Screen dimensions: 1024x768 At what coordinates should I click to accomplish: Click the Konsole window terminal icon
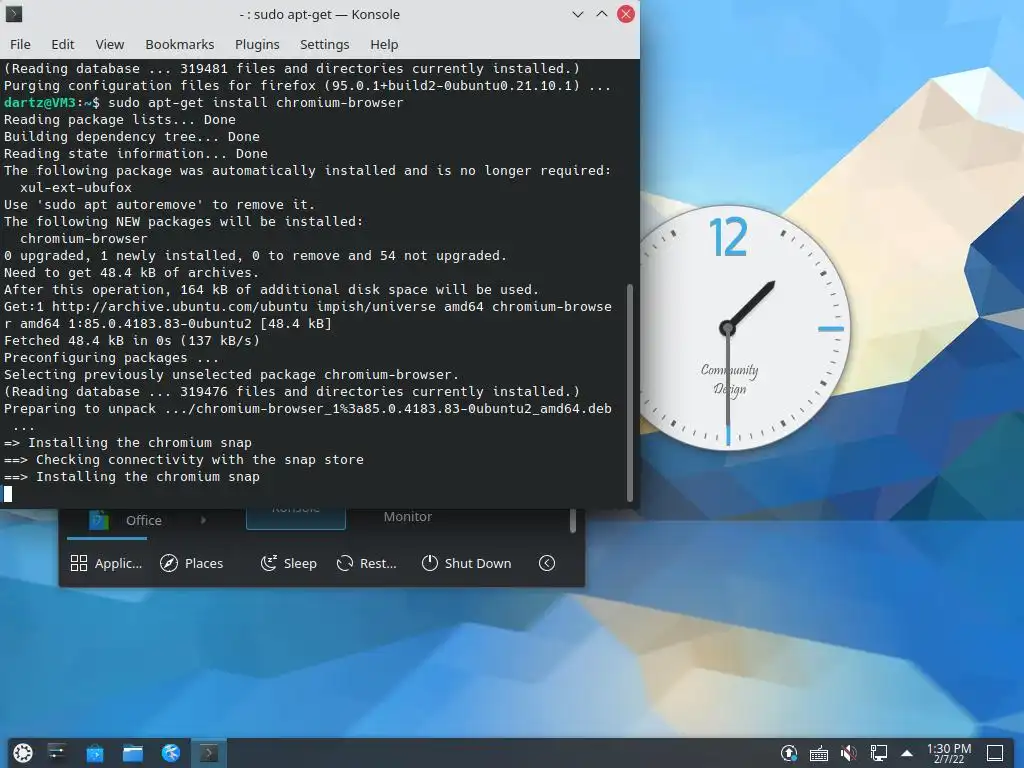pyautogui.click(x=14, y=14)
